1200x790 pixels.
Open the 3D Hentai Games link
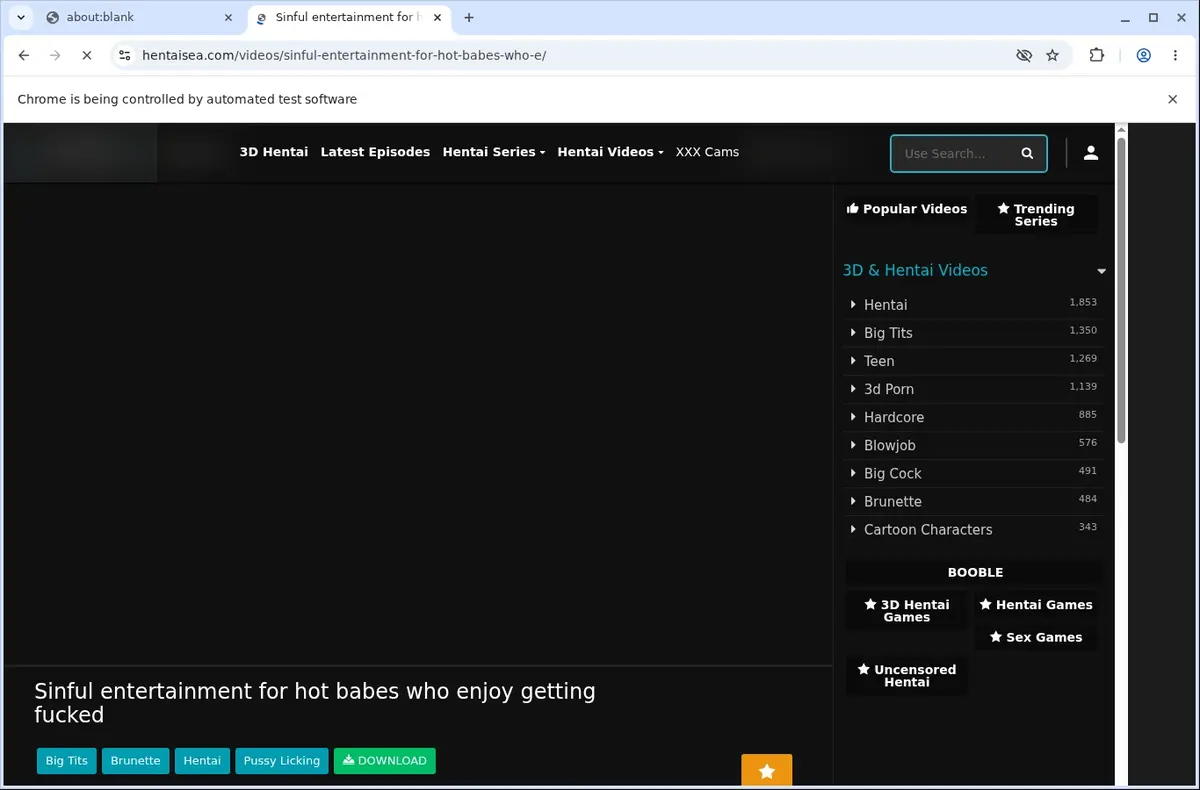[x=907, y=611]
